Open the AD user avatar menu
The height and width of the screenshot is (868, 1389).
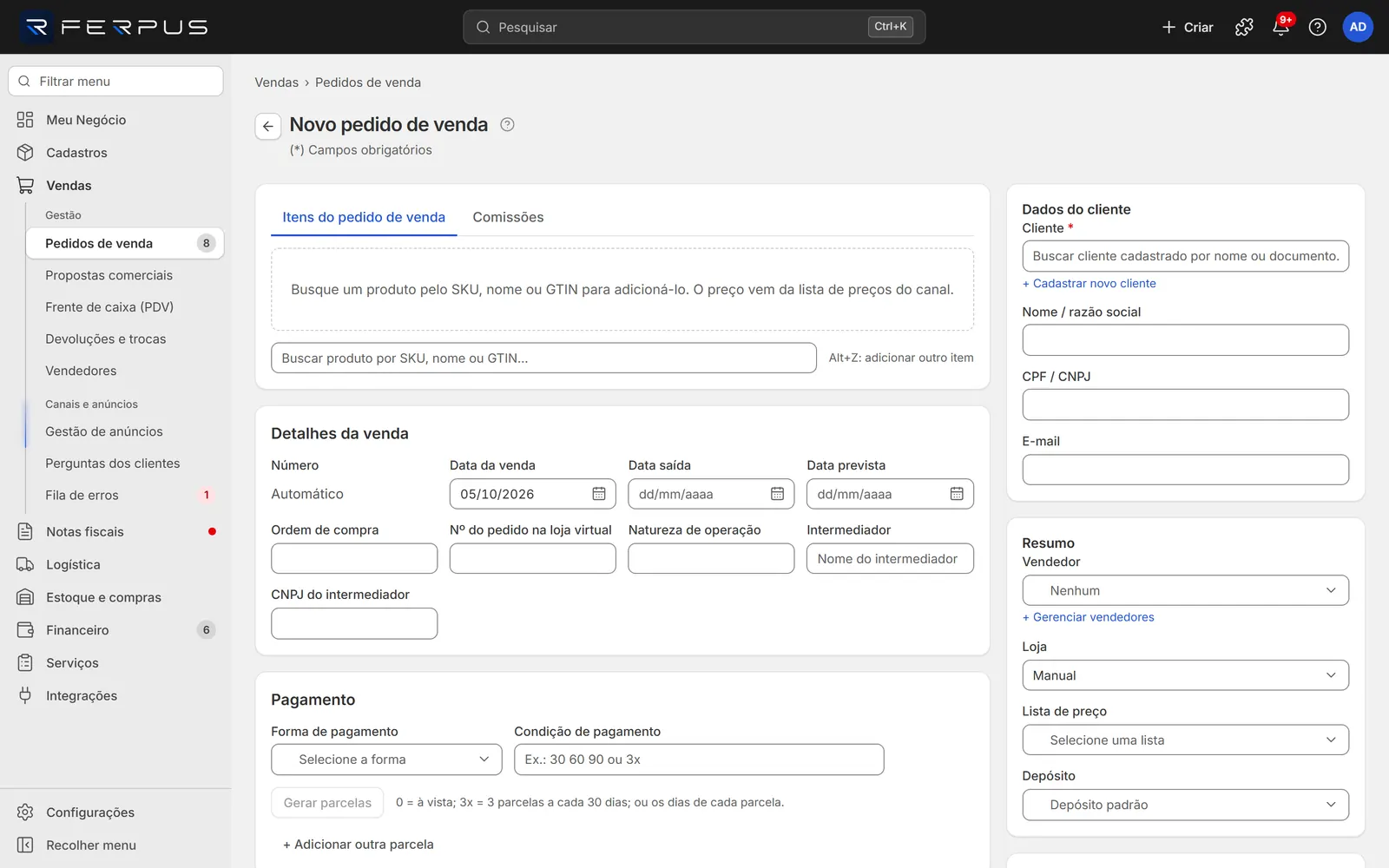coord(1358,27)
